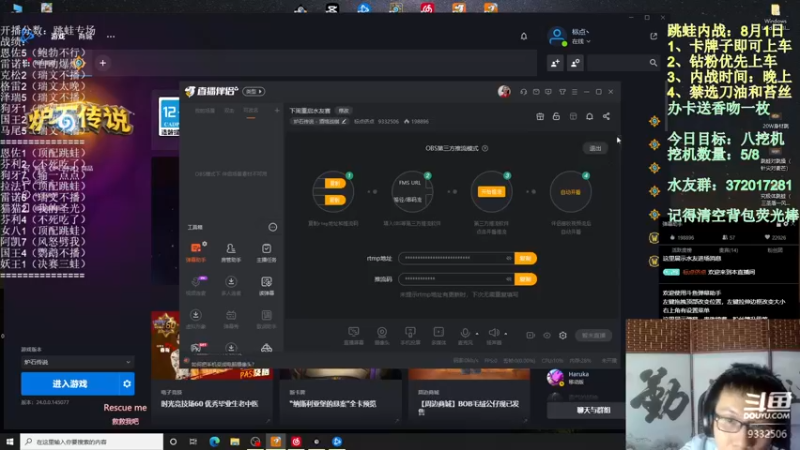
Task: Click the lock icon in stream header
Action: 556,116
